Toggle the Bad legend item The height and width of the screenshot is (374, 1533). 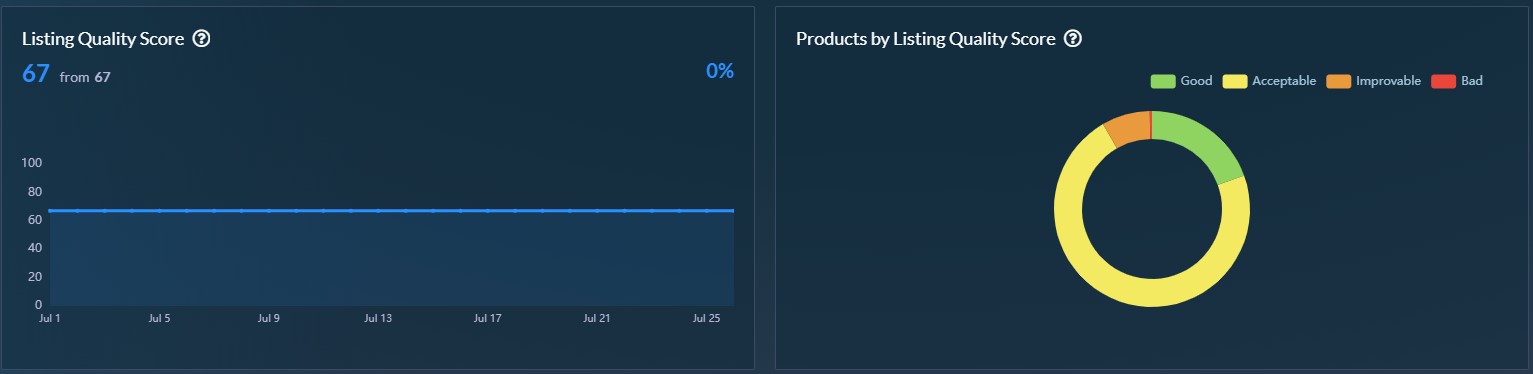[1457, 81]
